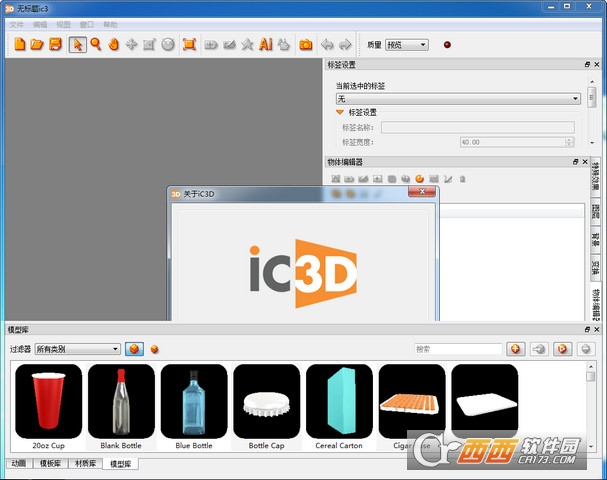Viewport: 607px width, 480px height.
Task: Click first icon in 物体编辑器 toolbar
Action: click(x=336, y=179)
